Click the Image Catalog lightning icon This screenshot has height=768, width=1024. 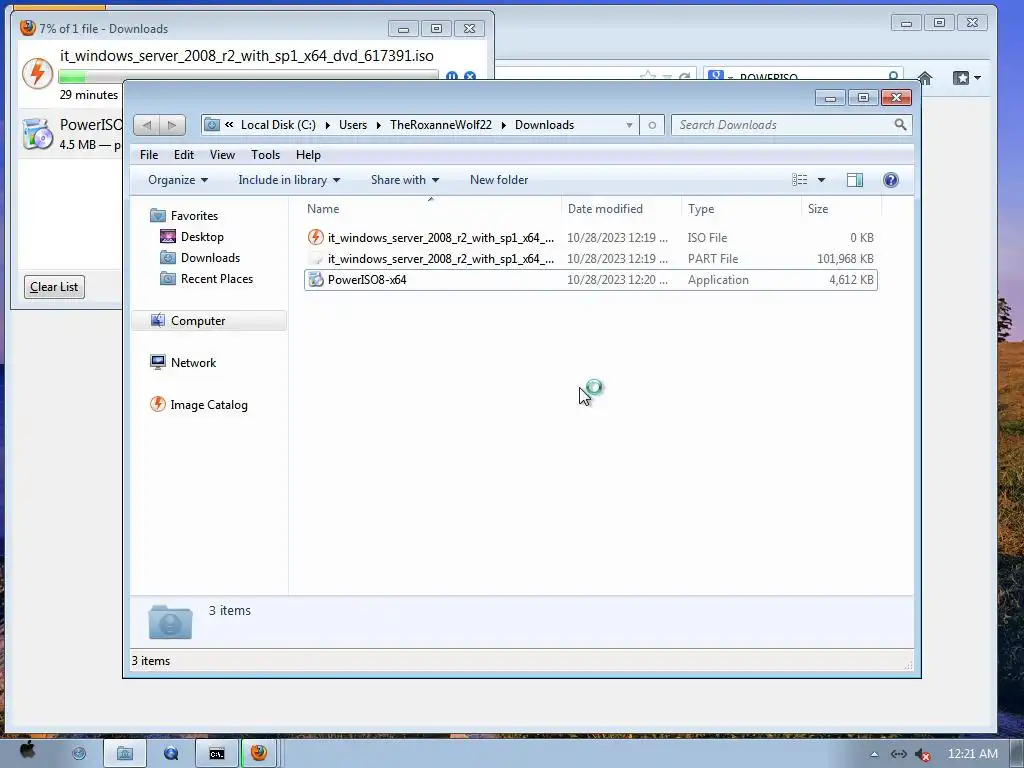click(x=157, y=404)
